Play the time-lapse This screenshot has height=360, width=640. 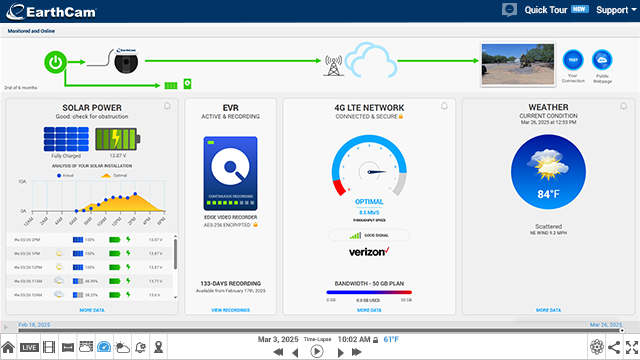tap(317, 351)
